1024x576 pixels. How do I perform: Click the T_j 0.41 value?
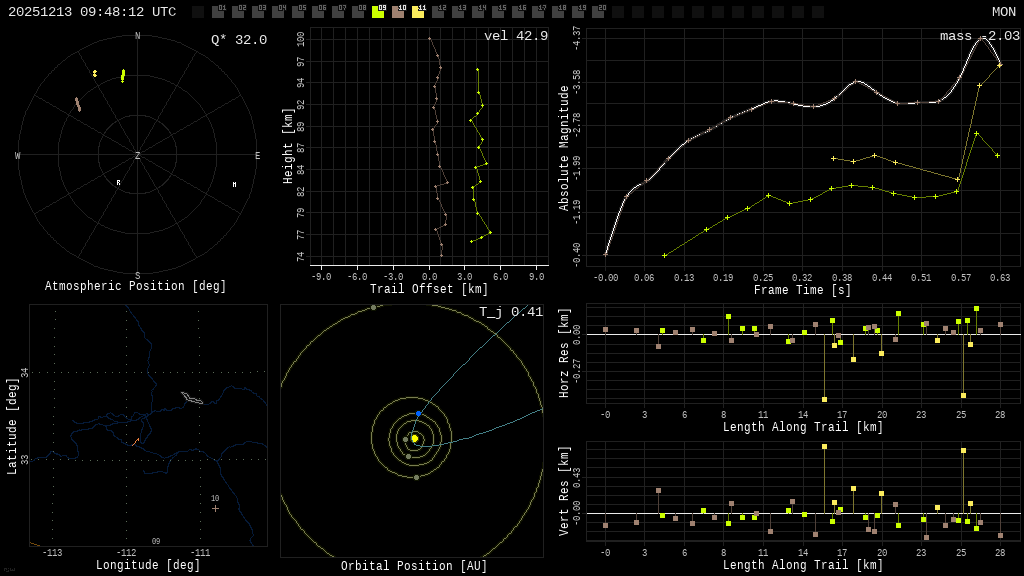pos(510,312)
